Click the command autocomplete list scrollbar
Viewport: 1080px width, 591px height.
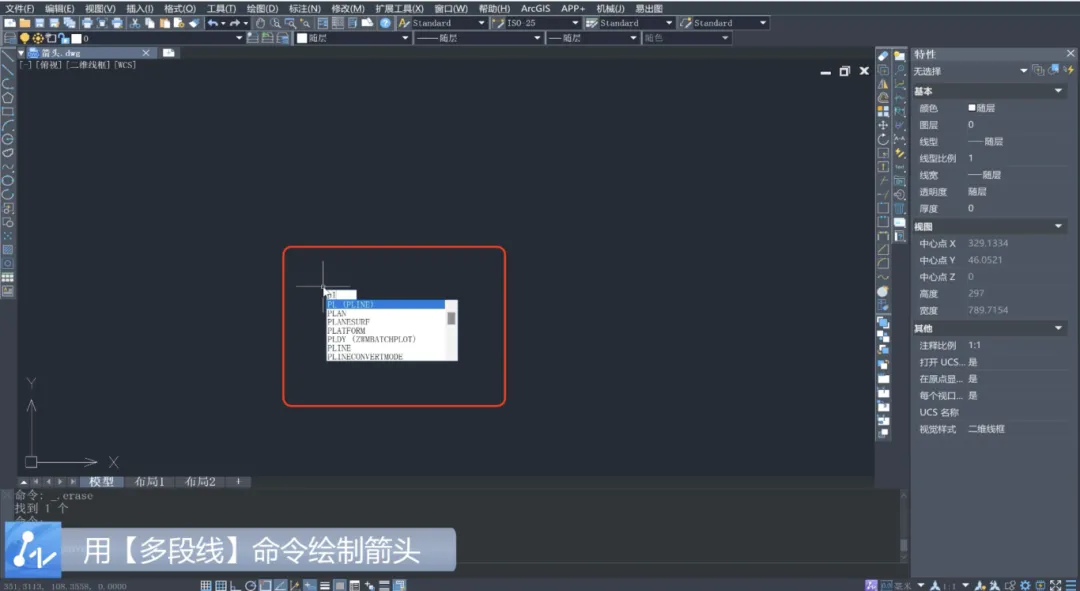[x=451, y=319]
